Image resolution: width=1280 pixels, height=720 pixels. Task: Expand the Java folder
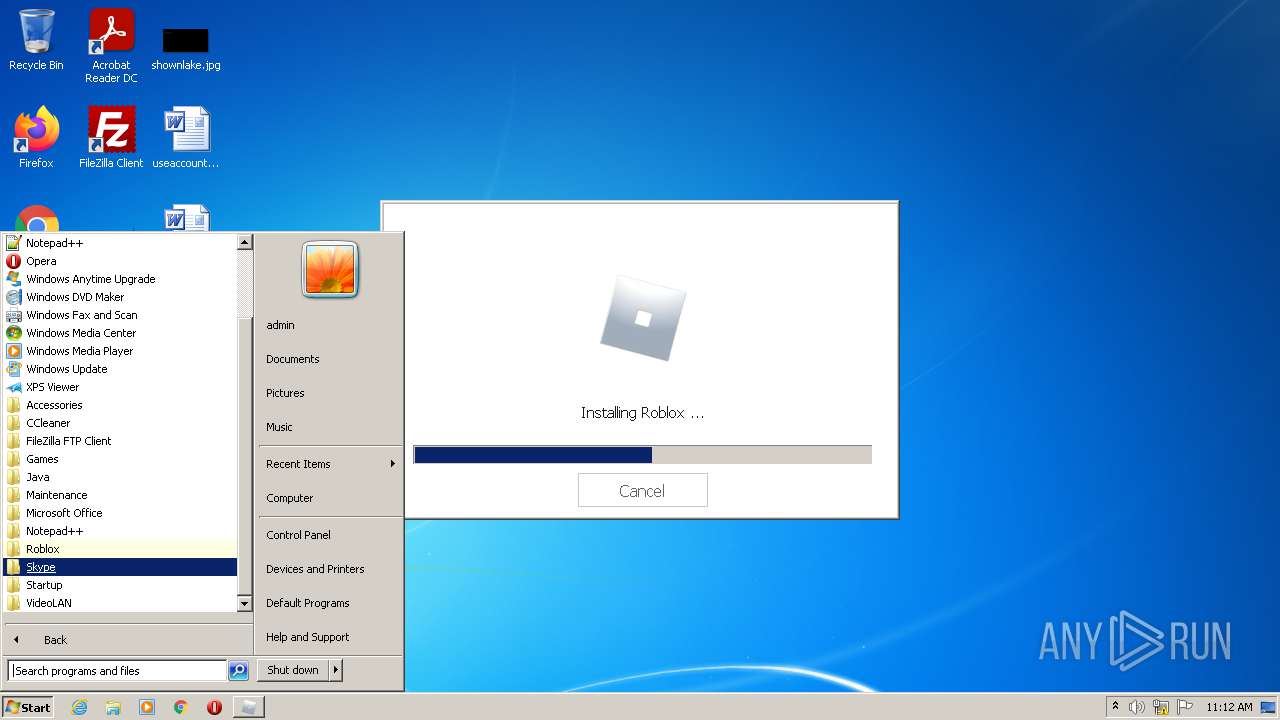[x=120, y=477]
